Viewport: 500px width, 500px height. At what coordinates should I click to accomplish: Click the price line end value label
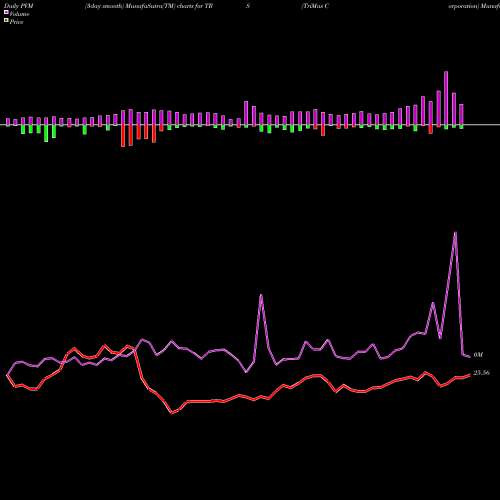click(481, 373)
